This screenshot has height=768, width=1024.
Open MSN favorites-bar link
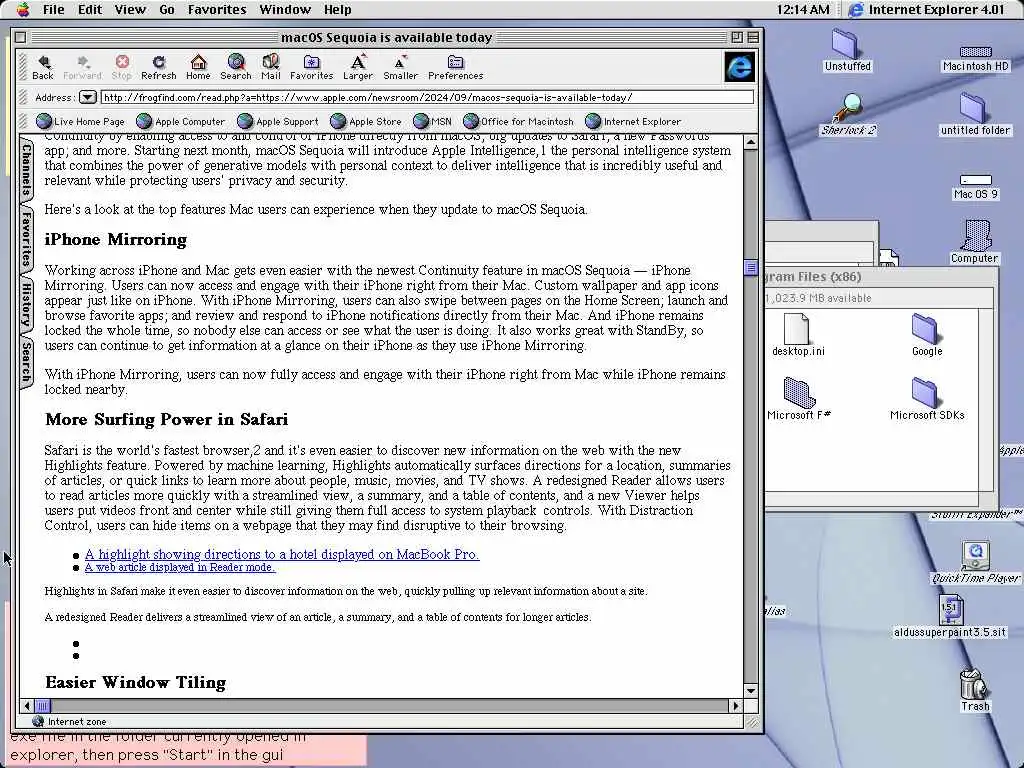[x=432, y=121]
